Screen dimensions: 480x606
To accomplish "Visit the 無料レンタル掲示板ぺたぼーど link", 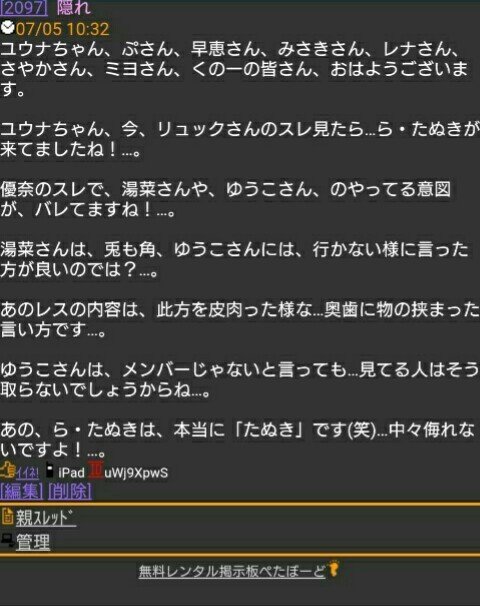I will [232, 571].
